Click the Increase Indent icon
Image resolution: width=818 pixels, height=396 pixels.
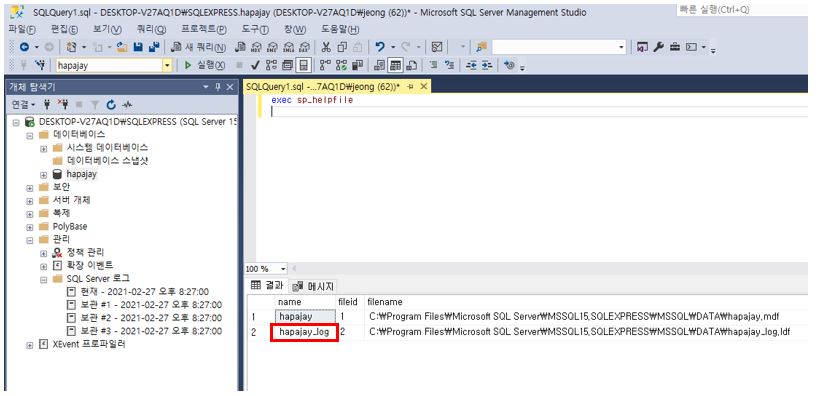point(486,65)
